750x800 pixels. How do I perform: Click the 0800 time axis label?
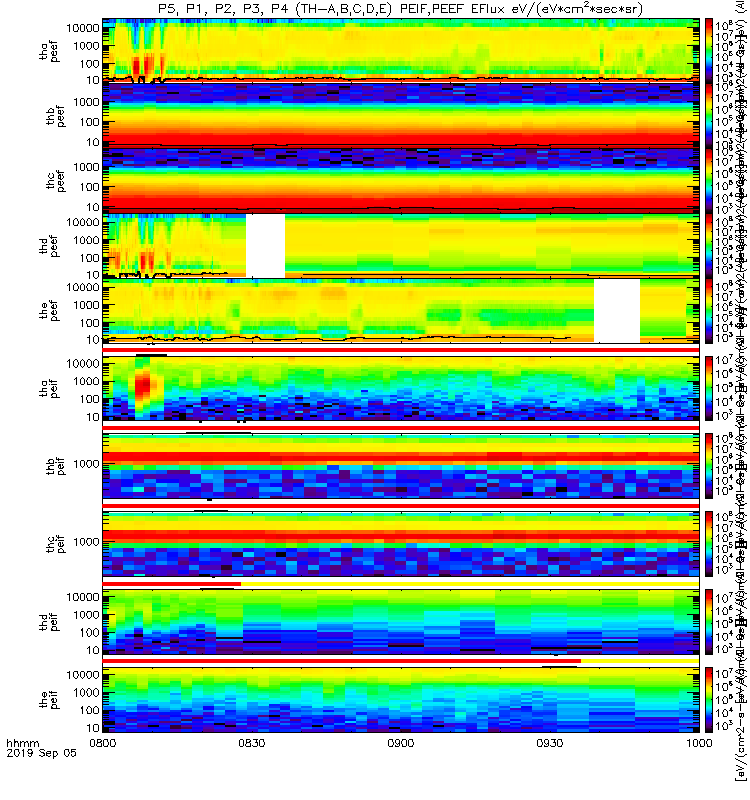(103, 743)
